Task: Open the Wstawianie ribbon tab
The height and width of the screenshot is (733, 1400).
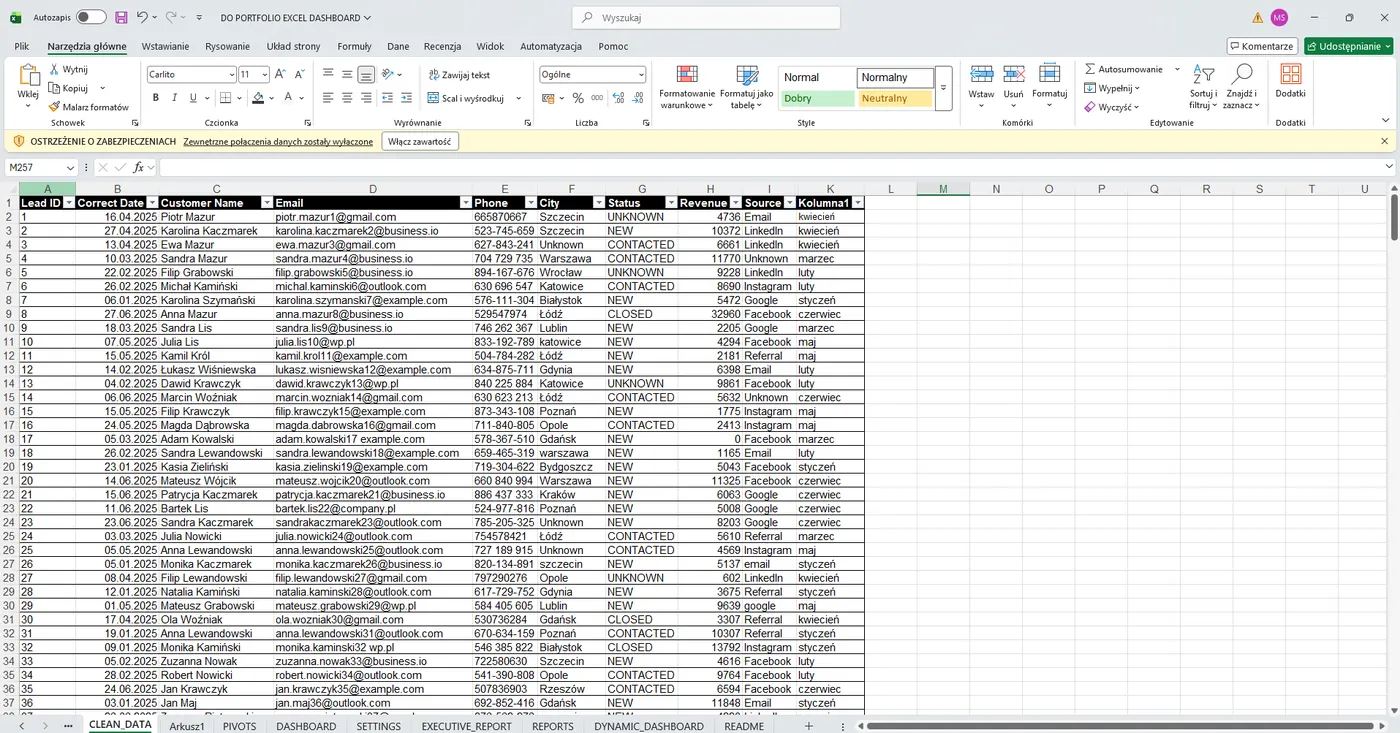Action: pyautogui.click(x=165, y=46)
